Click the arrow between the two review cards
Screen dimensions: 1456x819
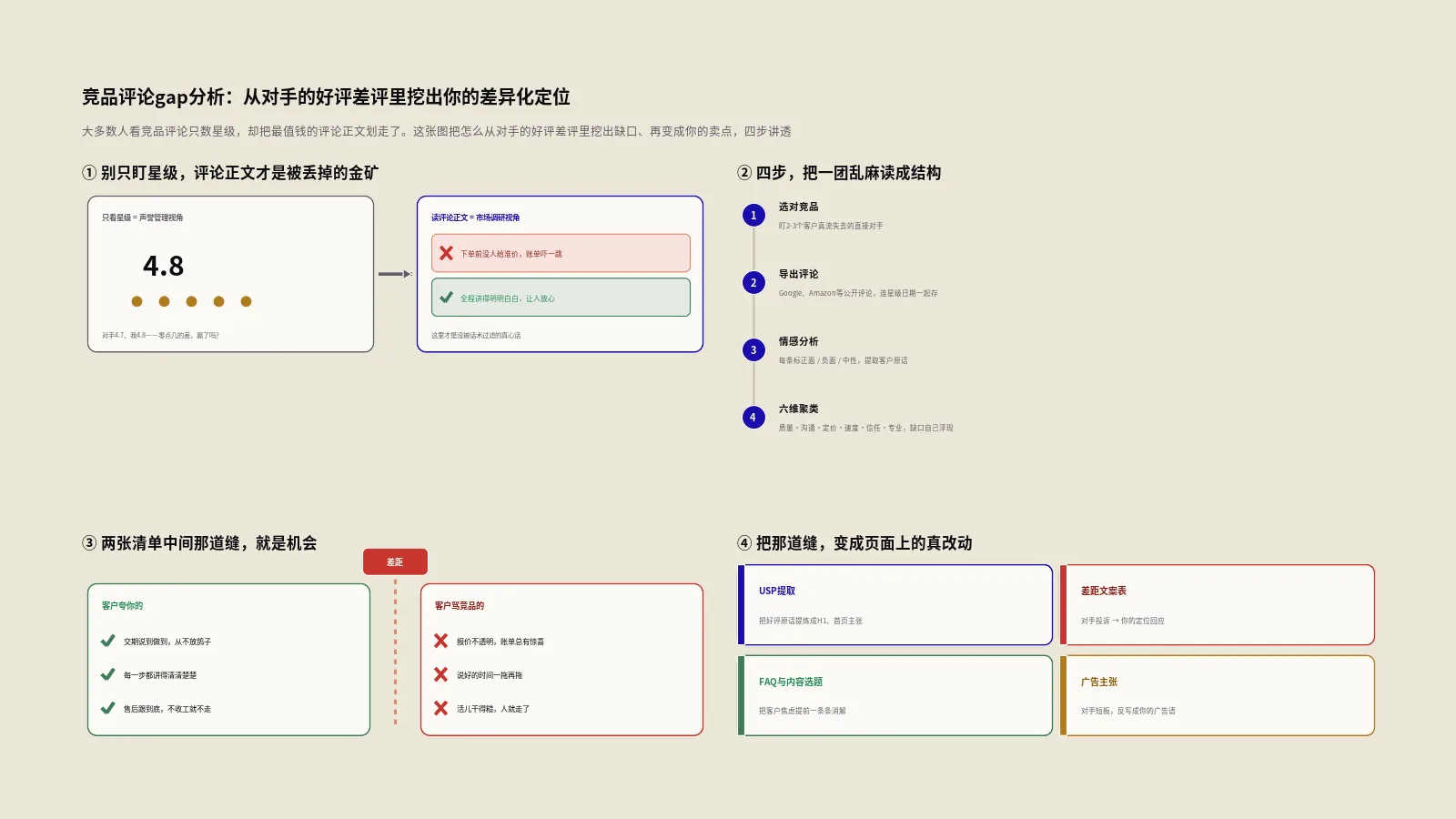[x=395, y=274]
